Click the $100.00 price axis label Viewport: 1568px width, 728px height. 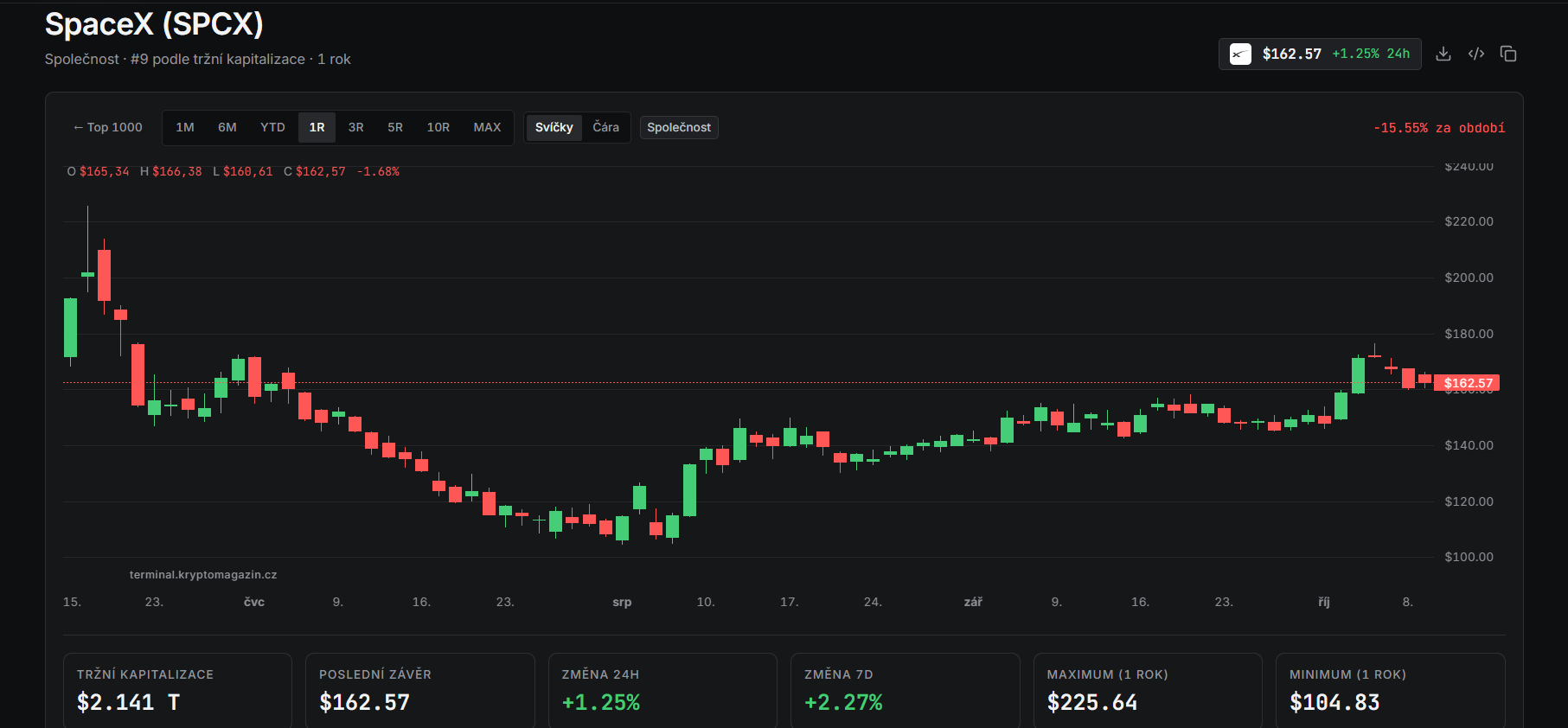[1469, 557]
